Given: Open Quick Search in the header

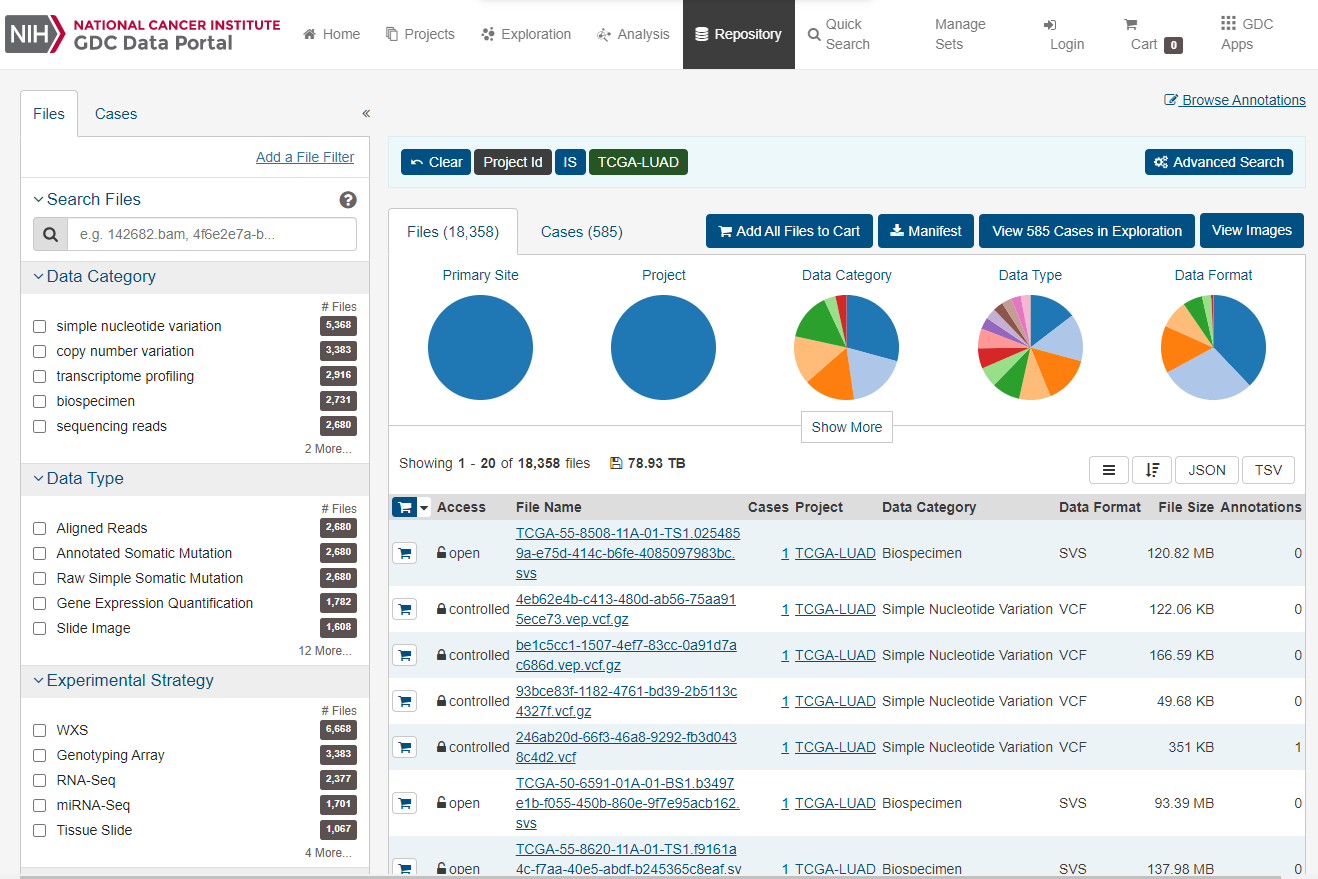Looking at the screenshot, I should (839, 34).
